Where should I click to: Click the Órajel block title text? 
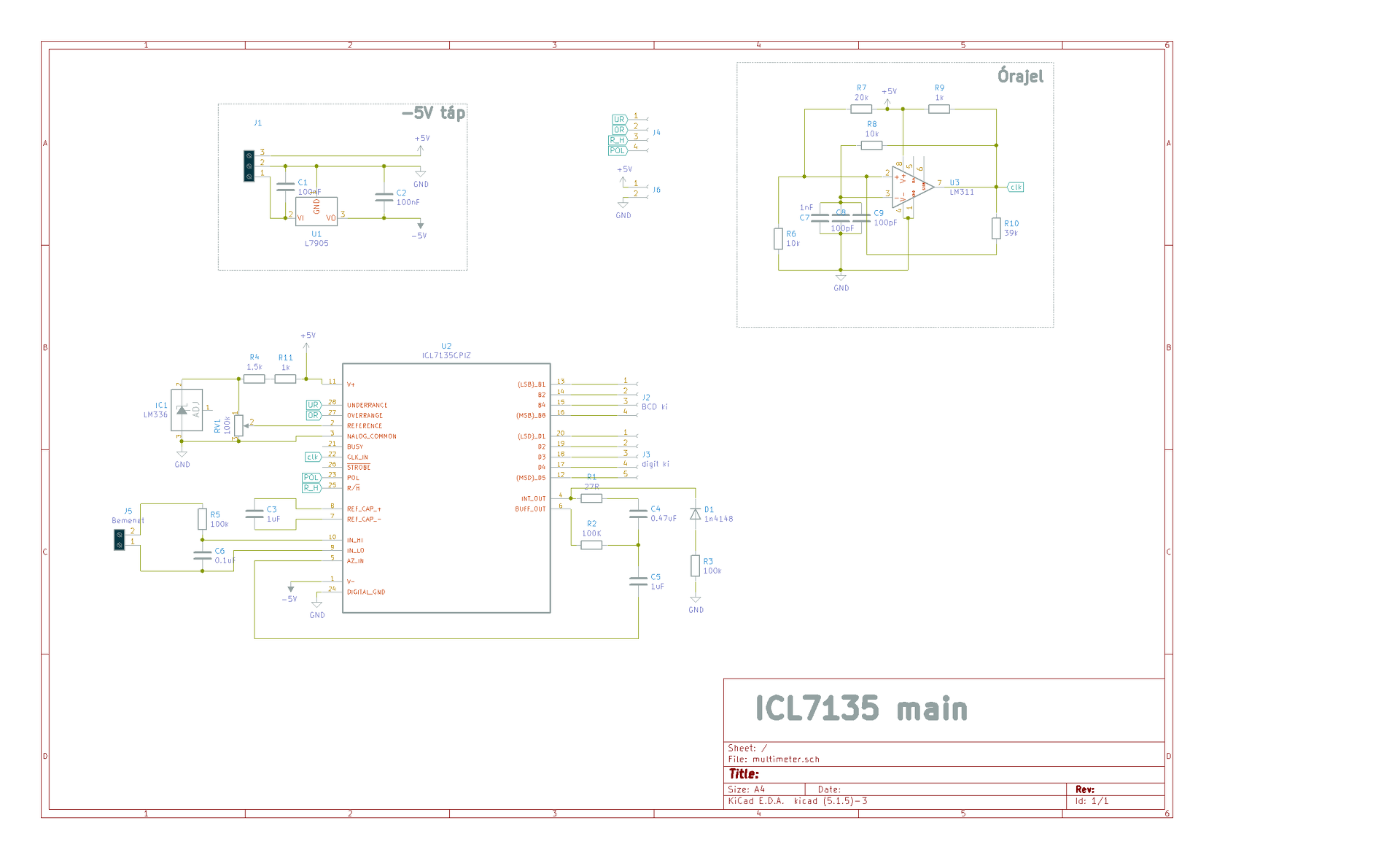pyautogui.click(x=1020, y=76)
